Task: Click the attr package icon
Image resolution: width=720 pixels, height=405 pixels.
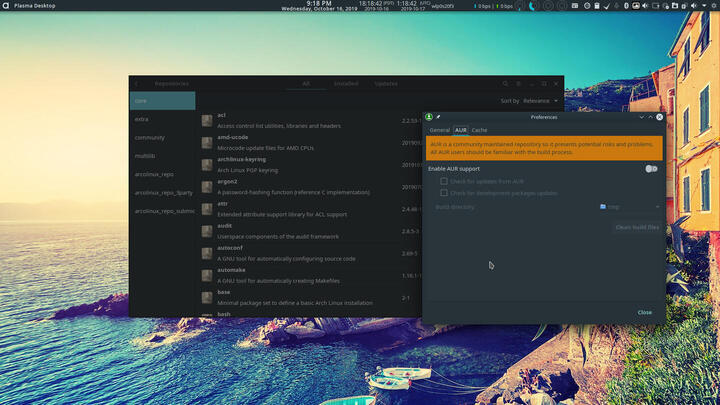Action: [207, 208]
